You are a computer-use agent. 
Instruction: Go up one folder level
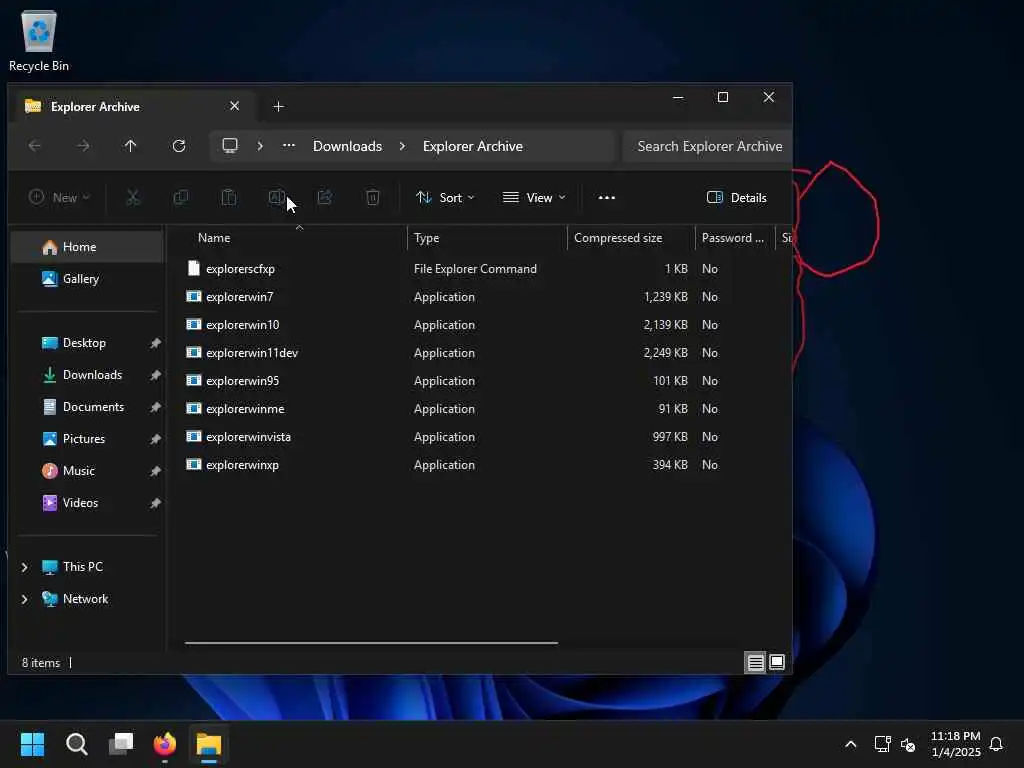(x=131, y=146)
